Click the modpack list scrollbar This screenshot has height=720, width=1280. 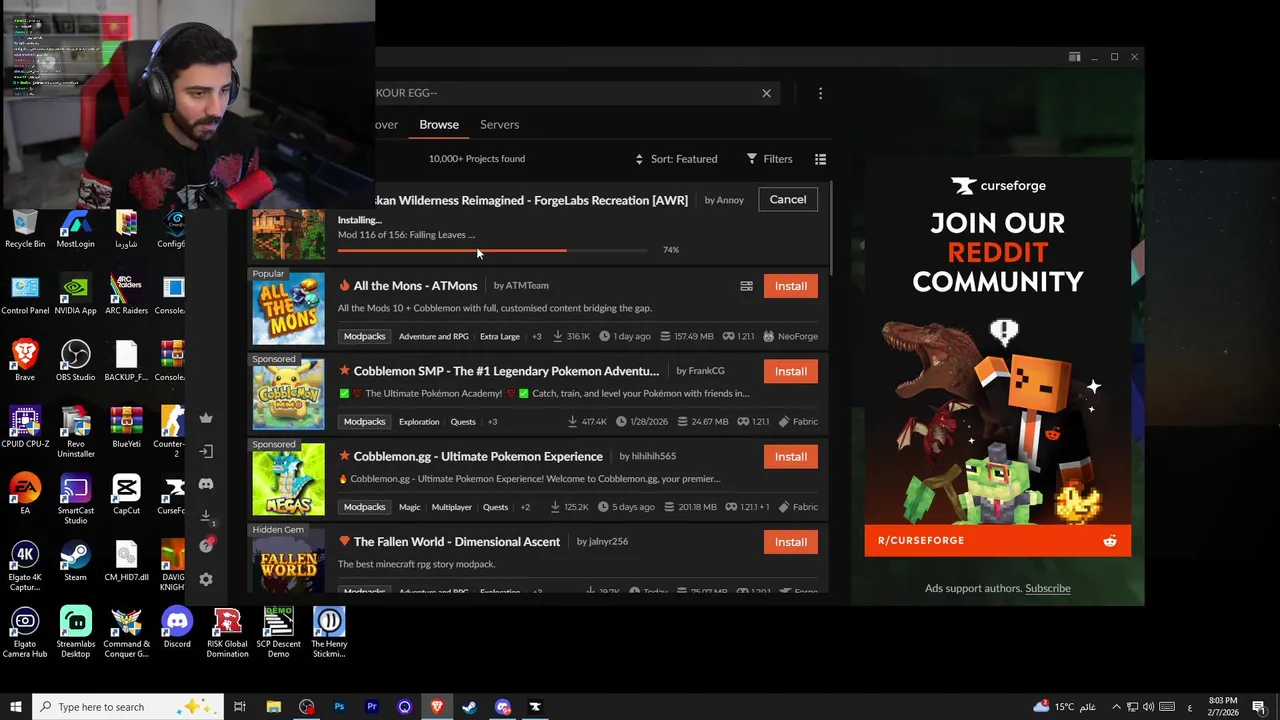[x=830, y=230]
